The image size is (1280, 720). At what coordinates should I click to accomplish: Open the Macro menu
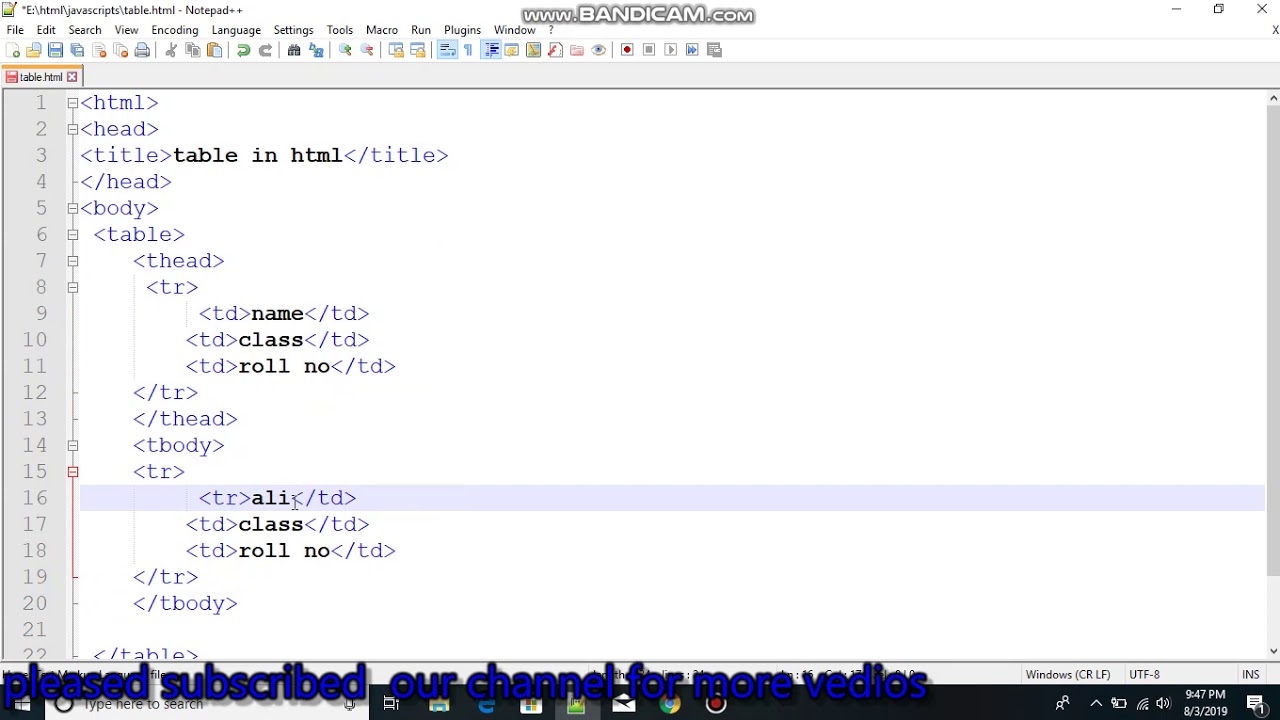click(x=382, y=30)
